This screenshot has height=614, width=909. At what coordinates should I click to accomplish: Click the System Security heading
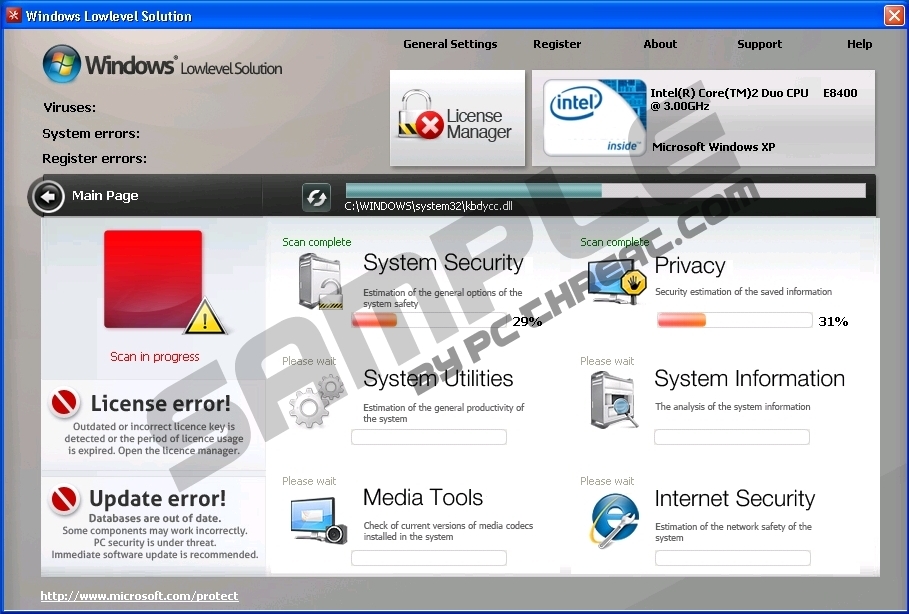443,263
